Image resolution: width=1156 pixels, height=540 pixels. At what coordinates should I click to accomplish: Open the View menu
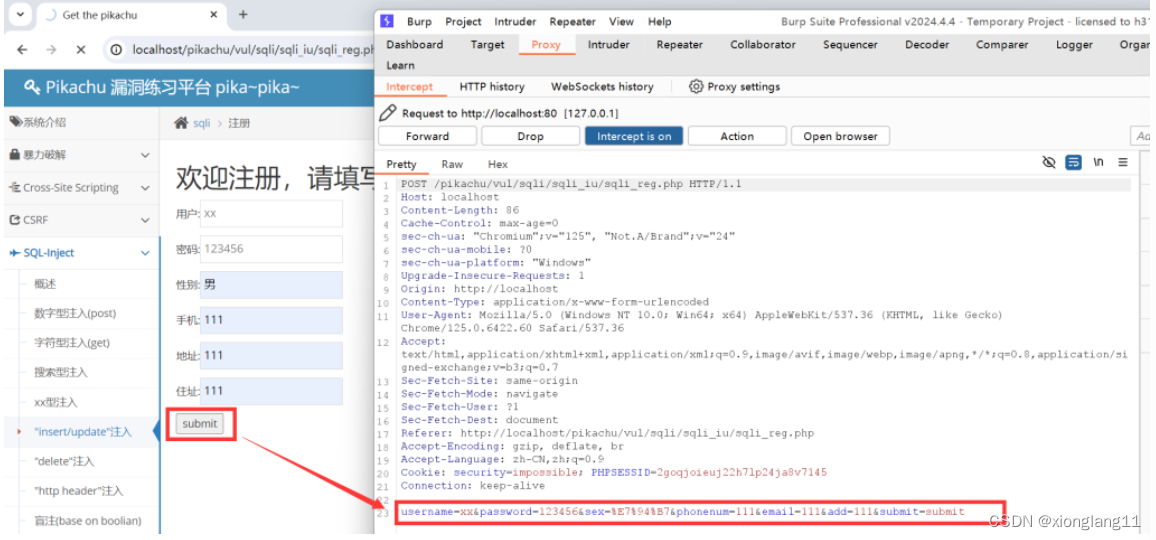621,22
